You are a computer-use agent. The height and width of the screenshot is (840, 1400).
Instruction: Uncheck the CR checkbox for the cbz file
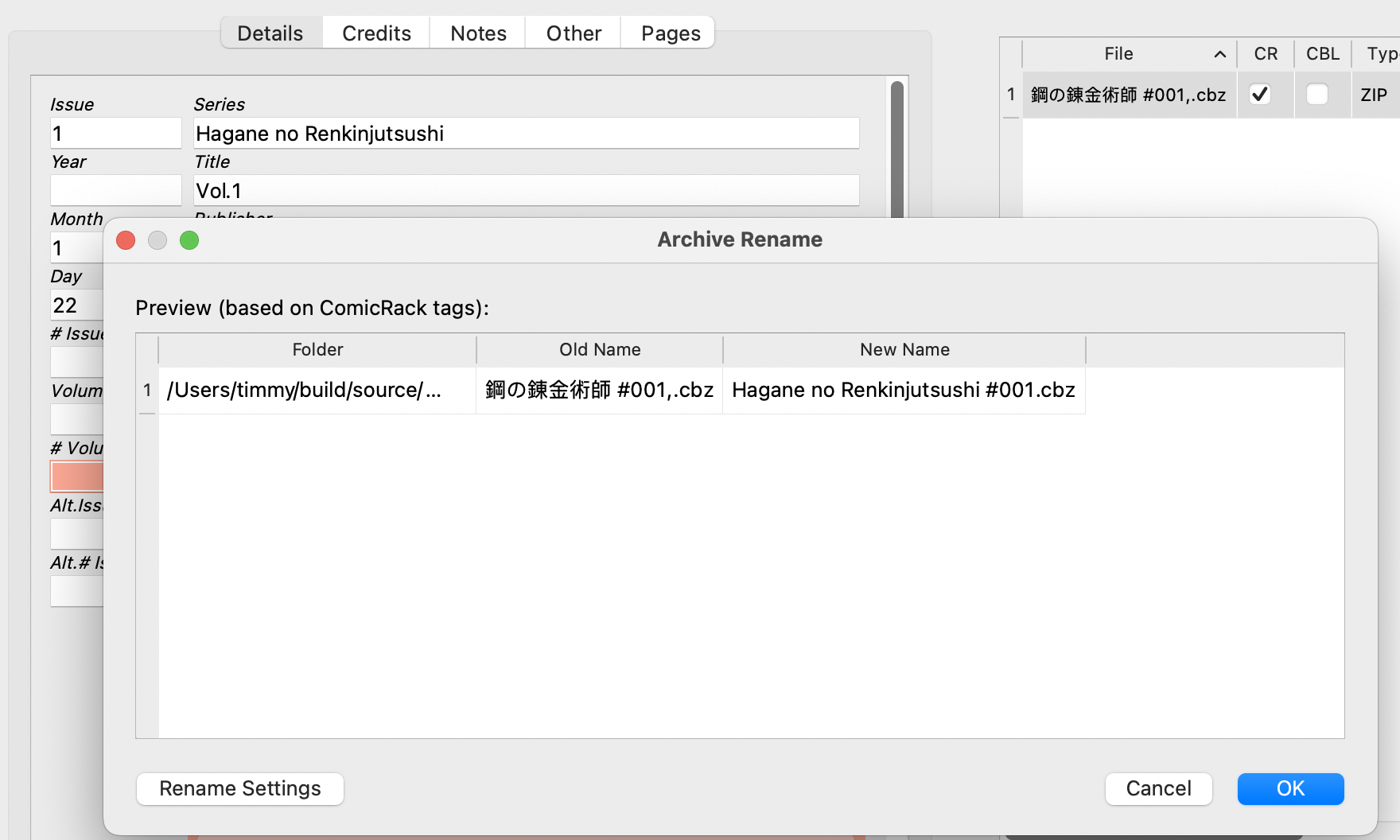tap(1260, 94)
